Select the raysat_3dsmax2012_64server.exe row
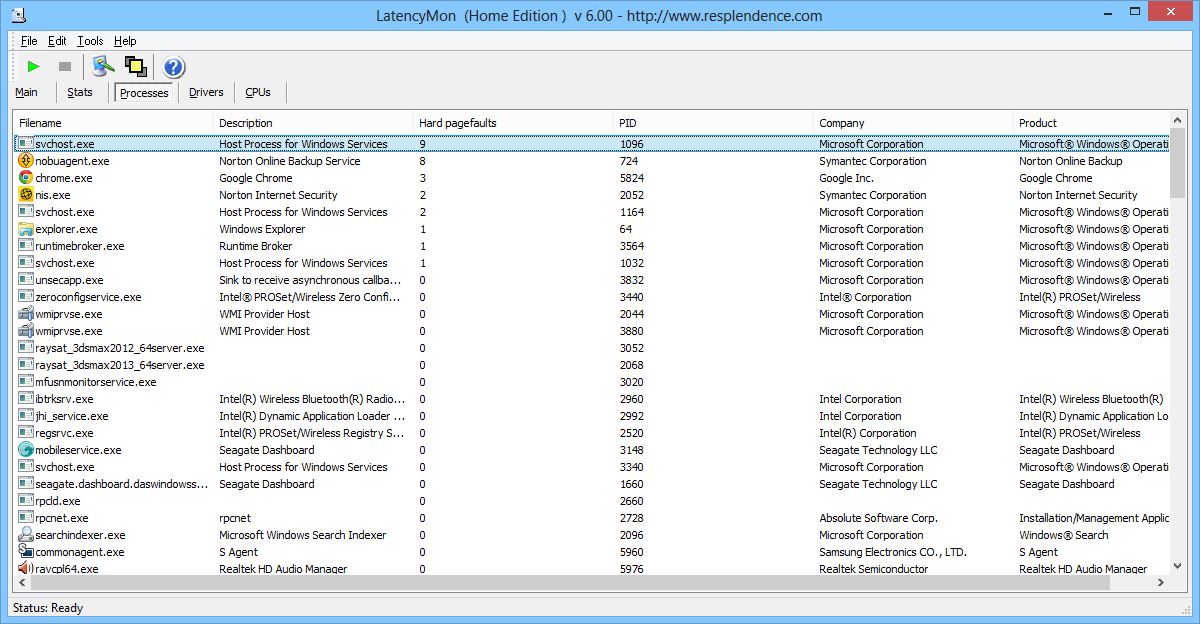The image size is (1200, 624). (591, 348)
